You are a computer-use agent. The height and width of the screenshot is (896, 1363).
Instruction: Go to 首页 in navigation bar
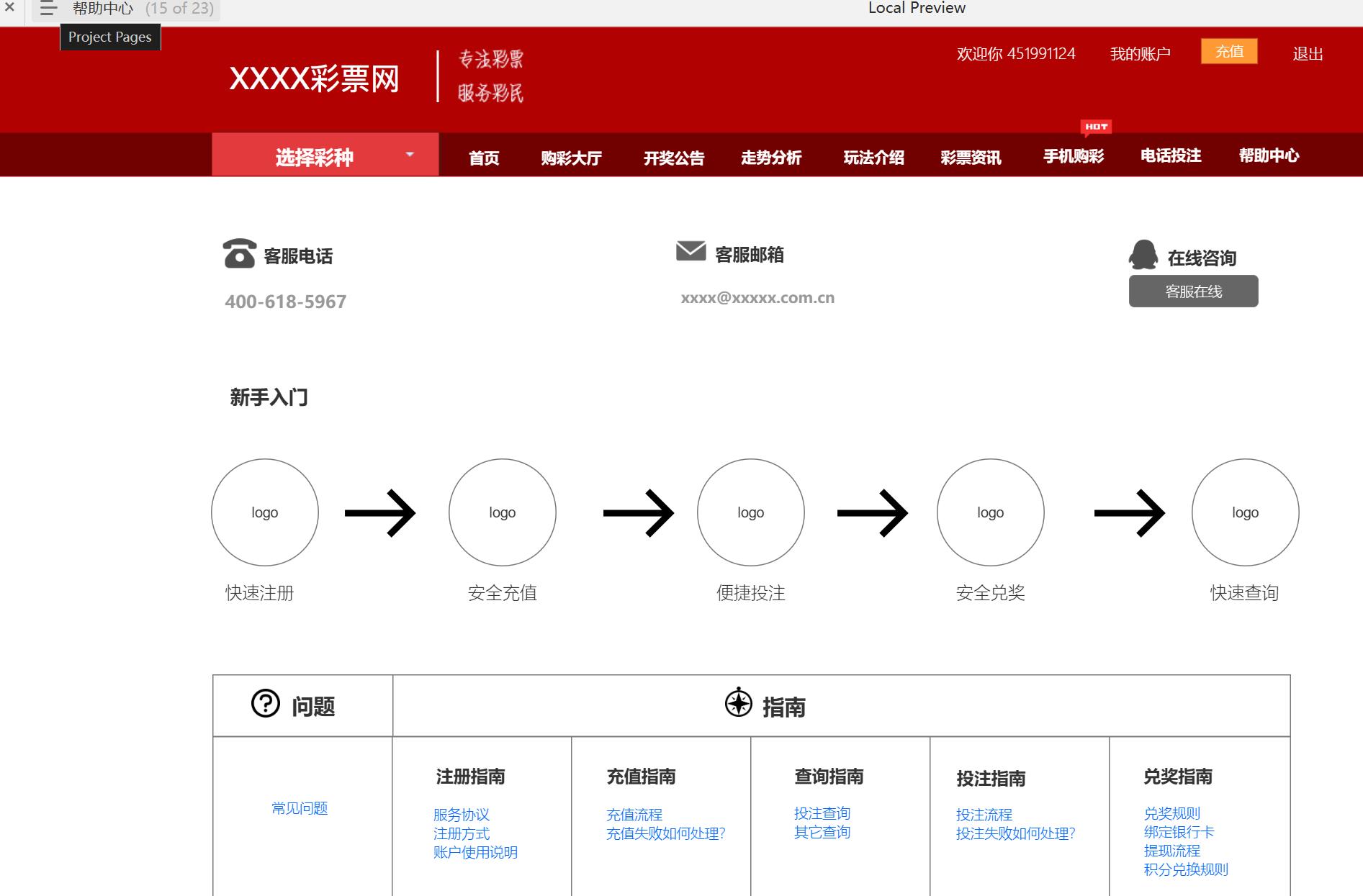[x=484, y=158]
